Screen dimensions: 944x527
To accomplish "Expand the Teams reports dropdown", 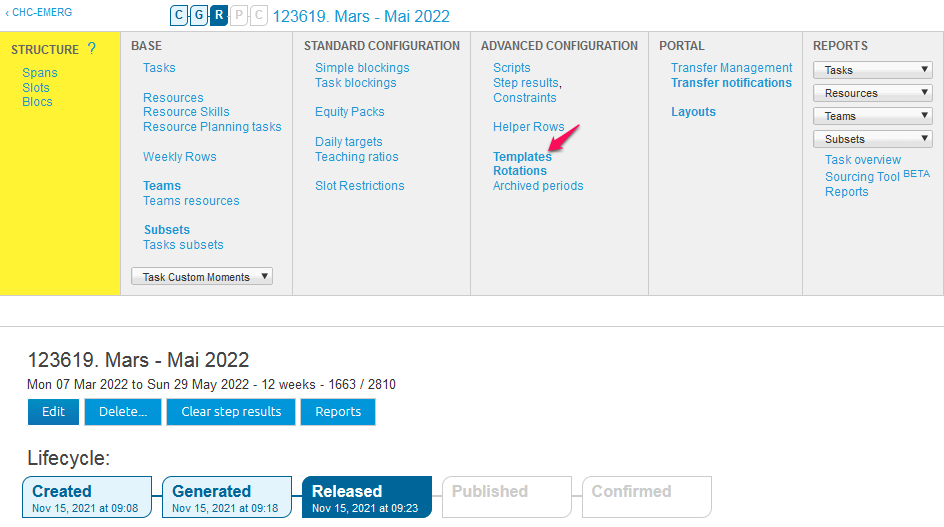I will point(872,116).
